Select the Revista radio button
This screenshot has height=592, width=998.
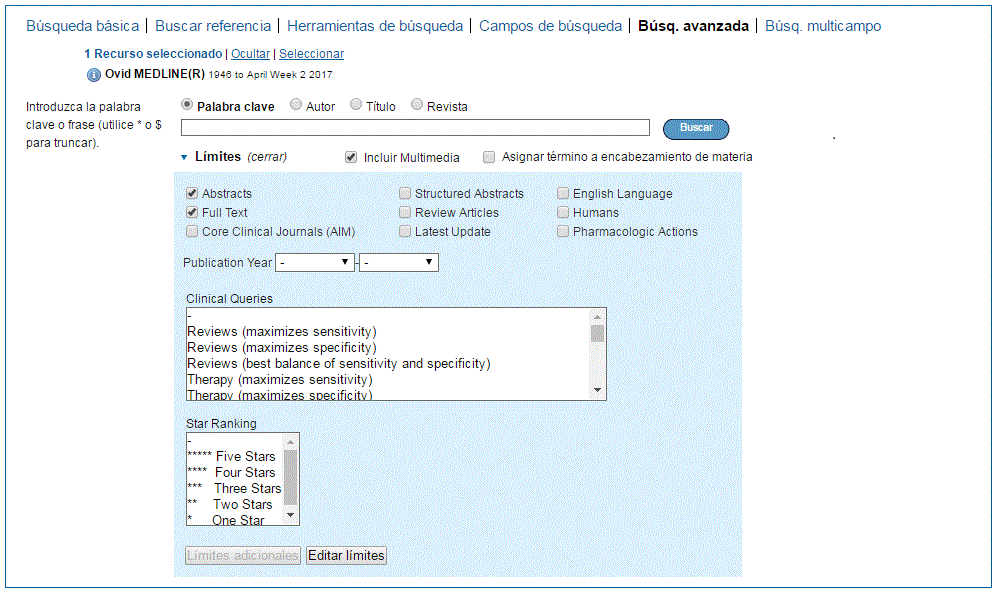coord(417,104)
